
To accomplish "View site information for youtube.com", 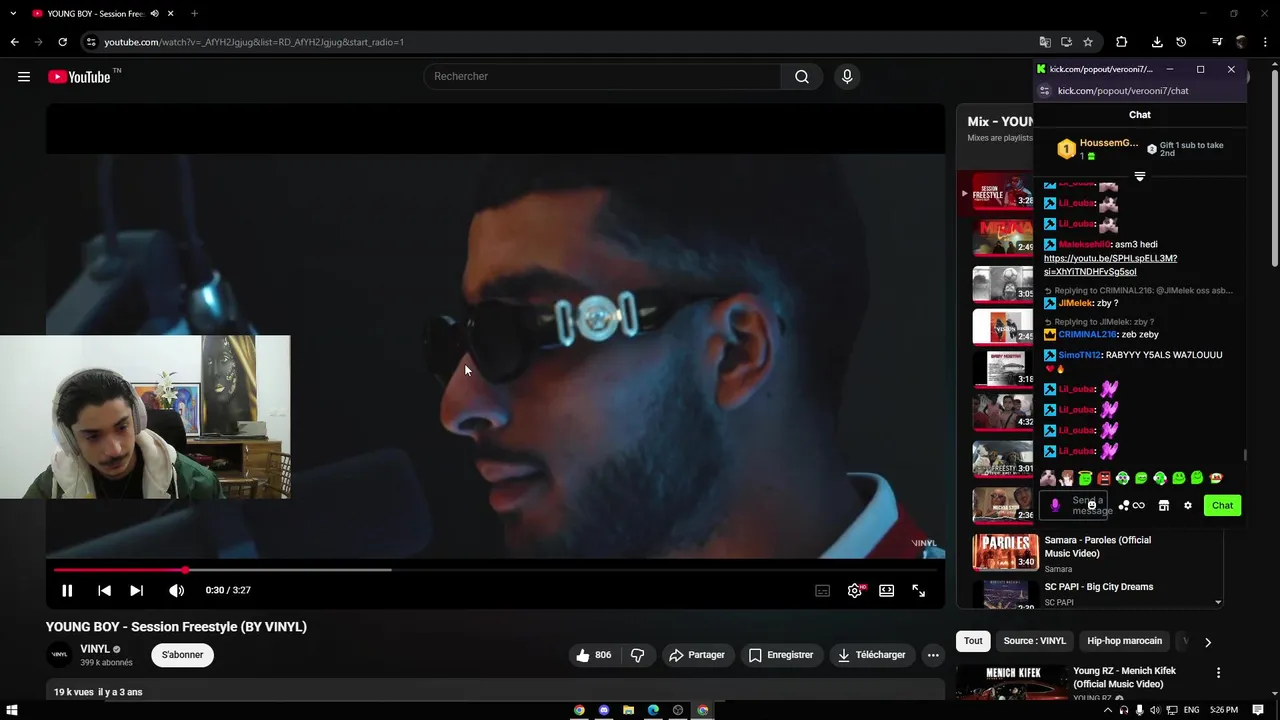I will (x=91, y=42).
